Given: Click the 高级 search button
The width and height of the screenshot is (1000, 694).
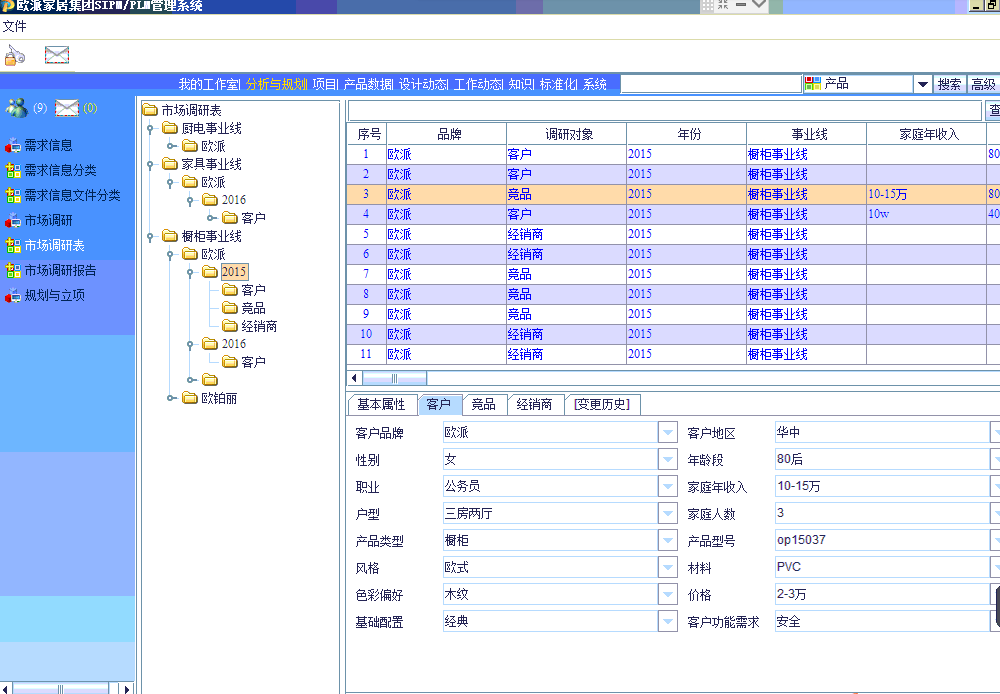Looking at the screenshot, I should 983,85.
